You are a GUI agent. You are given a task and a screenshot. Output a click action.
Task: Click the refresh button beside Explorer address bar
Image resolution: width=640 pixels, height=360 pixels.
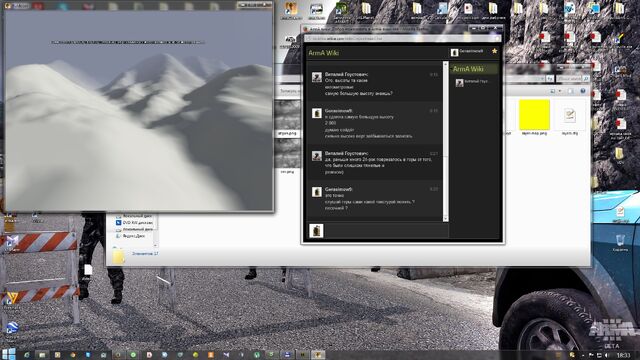click(x=550, y=78)
